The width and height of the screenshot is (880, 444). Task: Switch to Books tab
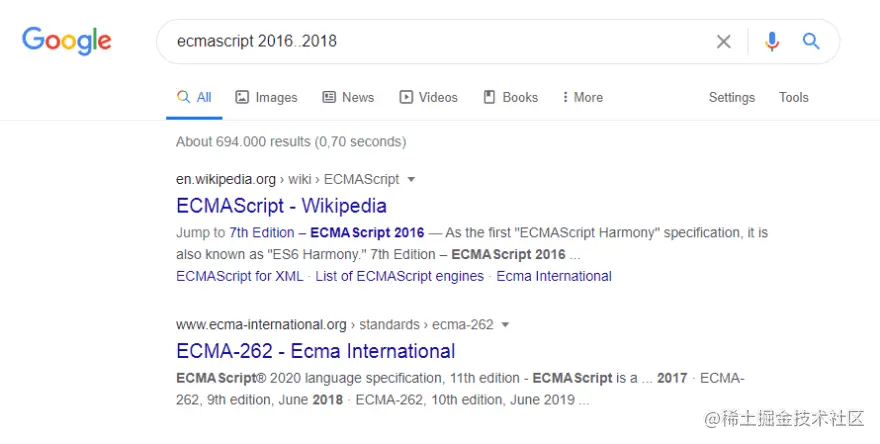[511, 97]
